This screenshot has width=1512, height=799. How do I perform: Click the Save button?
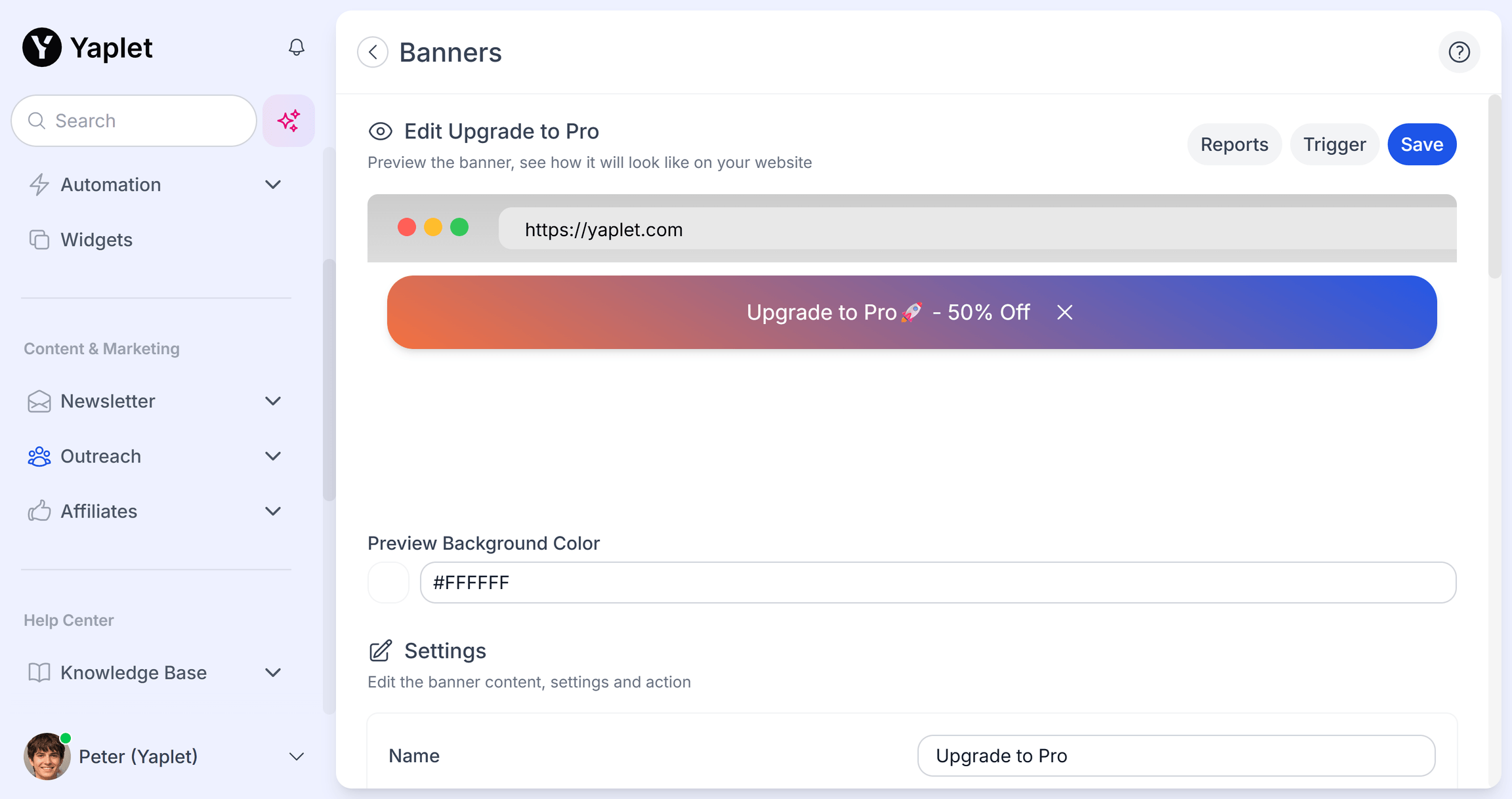pyautogui.click(x=1421, y=144)
